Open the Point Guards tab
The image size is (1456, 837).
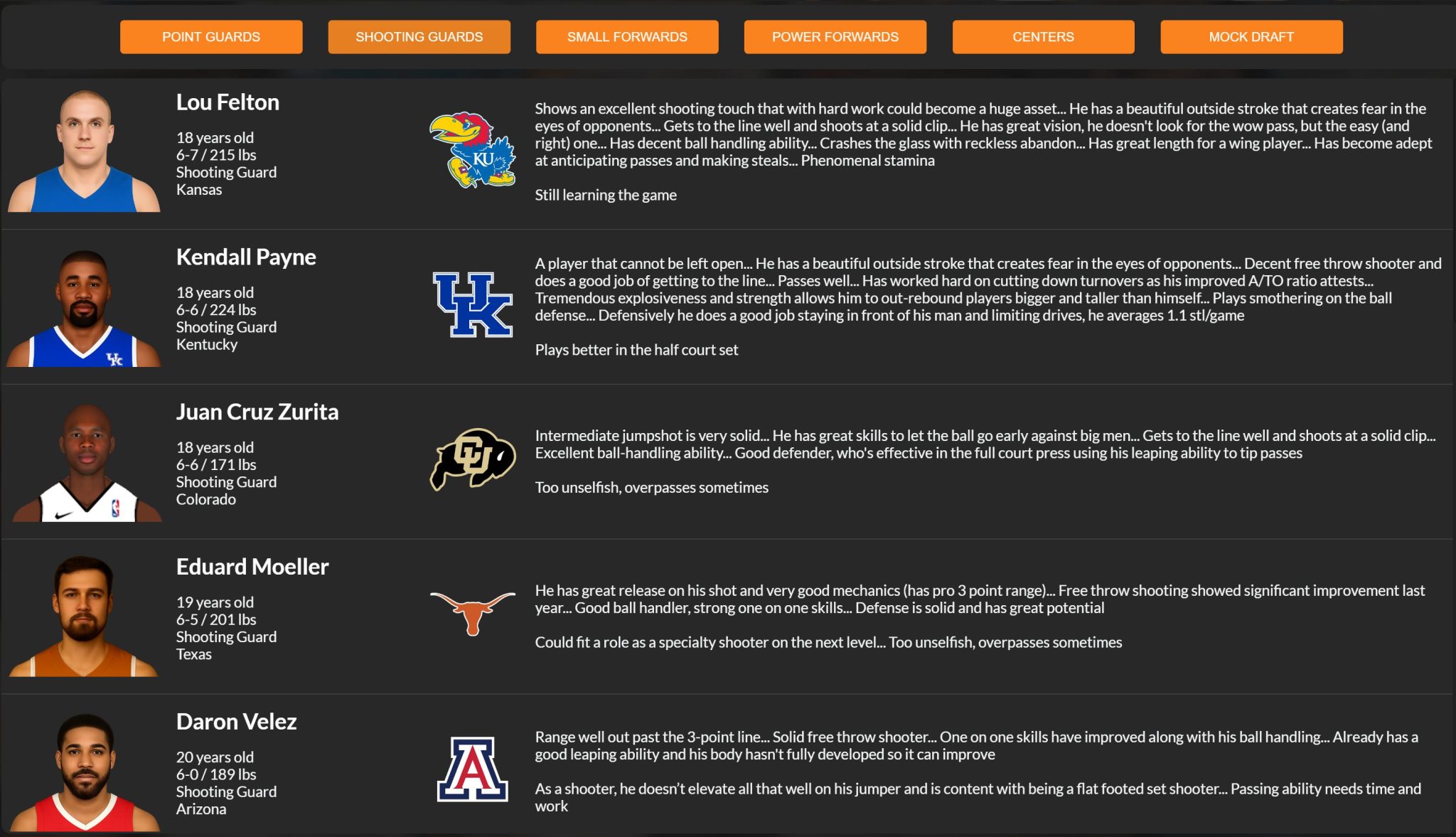coord(211,37)
